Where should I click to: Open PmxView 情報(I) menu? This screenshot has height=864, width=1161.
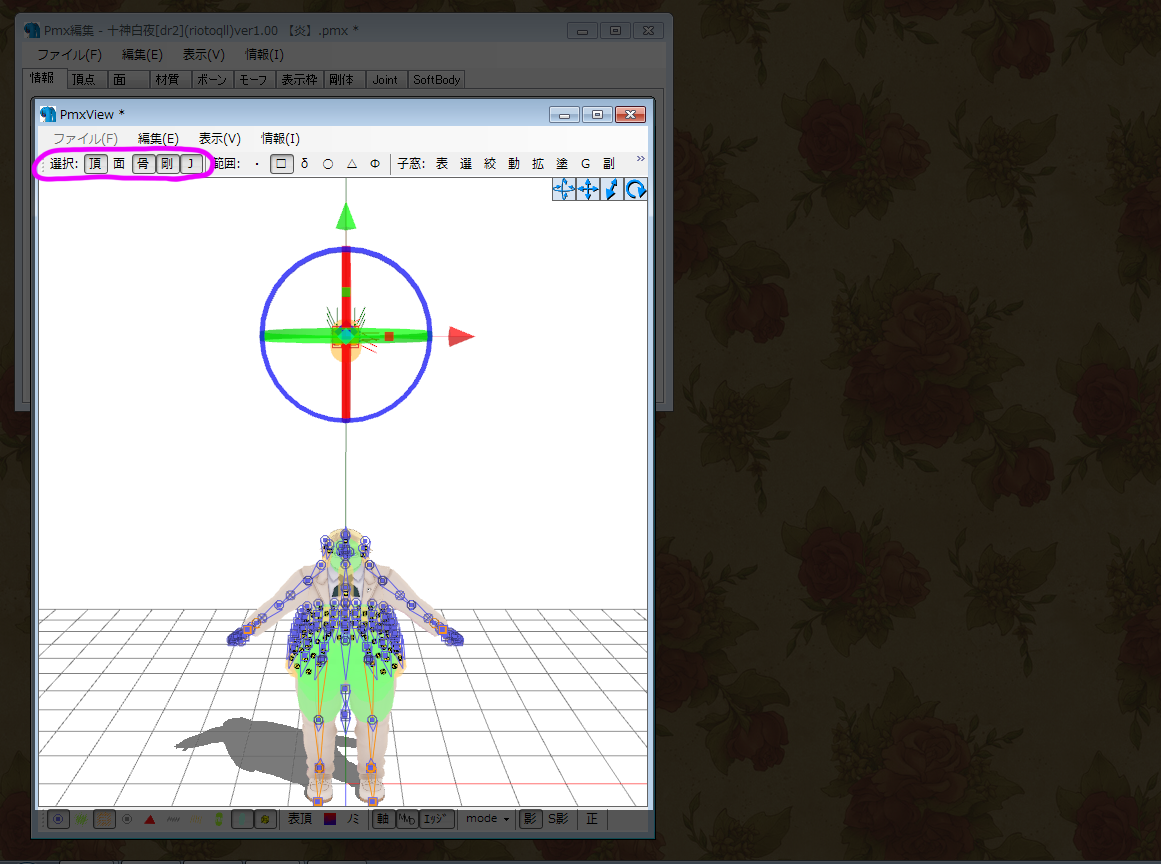[281, 138]
